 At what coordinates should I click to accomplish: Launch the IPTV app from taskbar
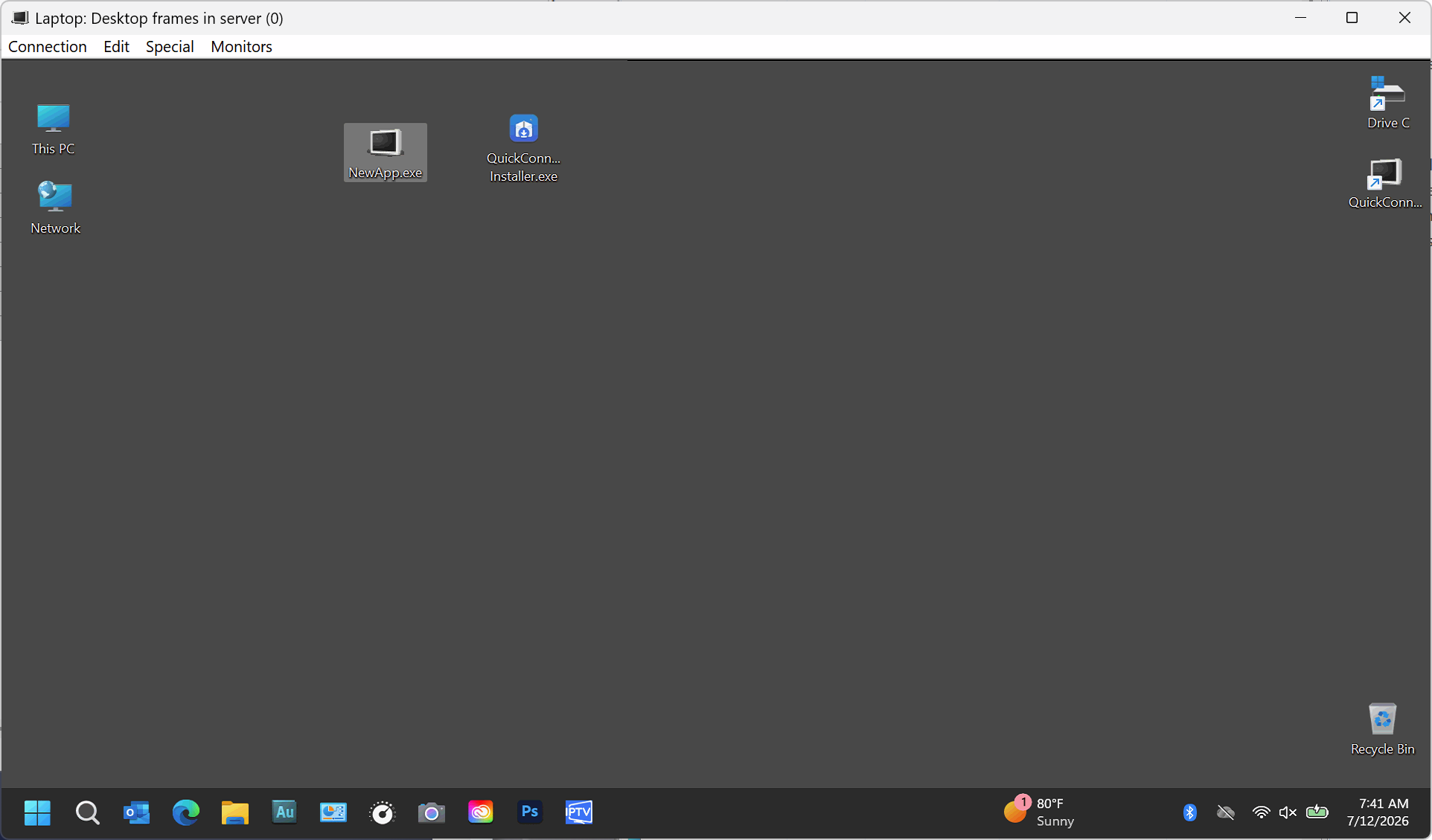tap(578, 812)
